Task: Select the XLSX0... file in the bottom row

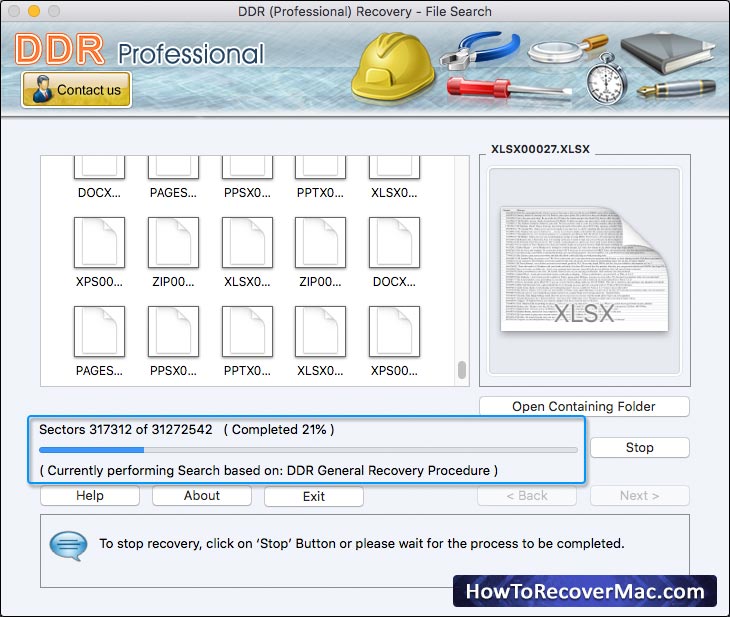Action: tap(320, 341)
